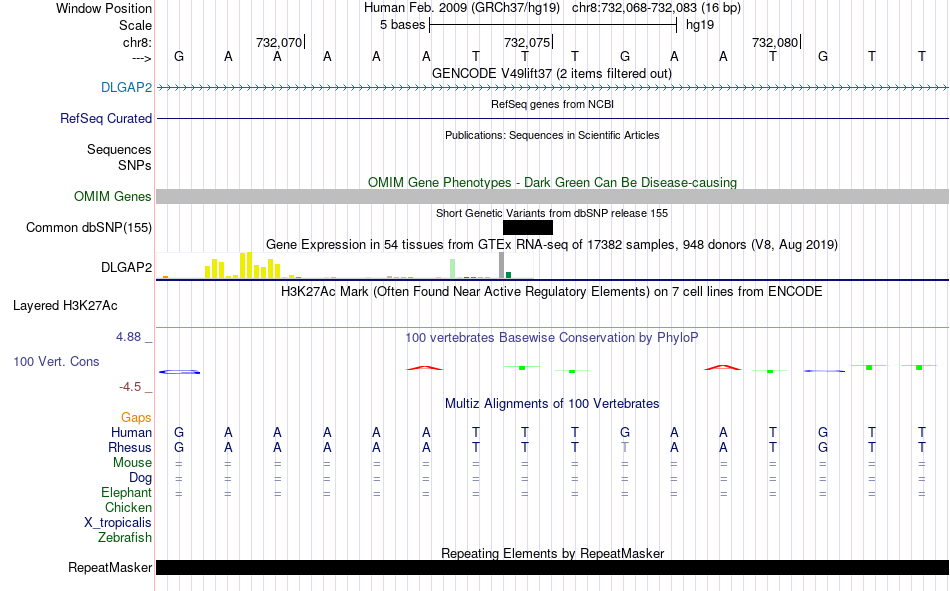Click the black RepeatMasker element bar
The height and width of the screenshot is (591, 950).
click(553, 567)
